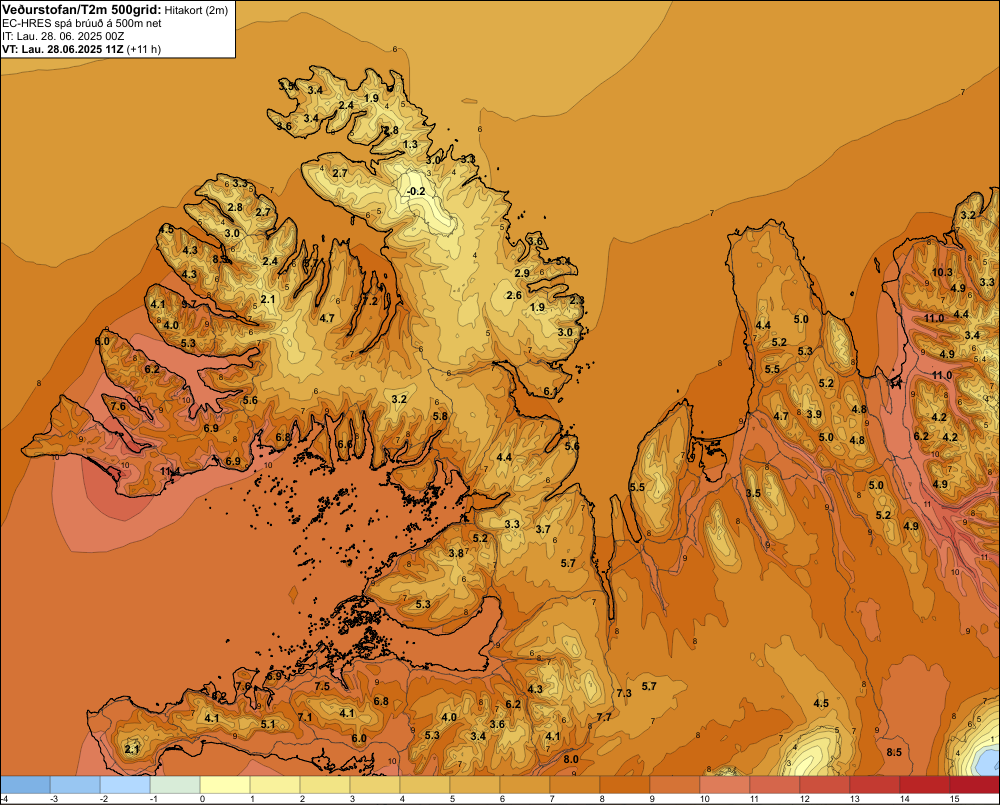
Task: Click the '2.6' temperature value
Action: point(514,295)
